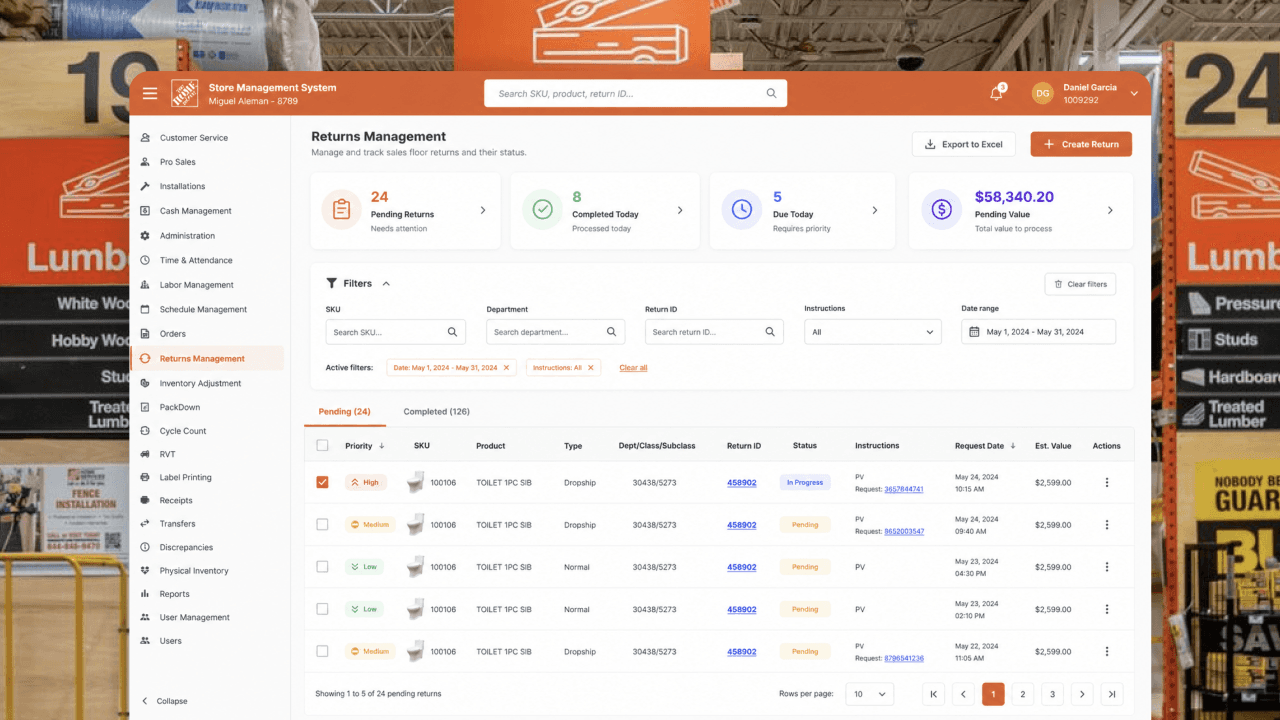This screenshot has height=720, width=1280.
Task: Go to page 2
Action: (1022, 694)
